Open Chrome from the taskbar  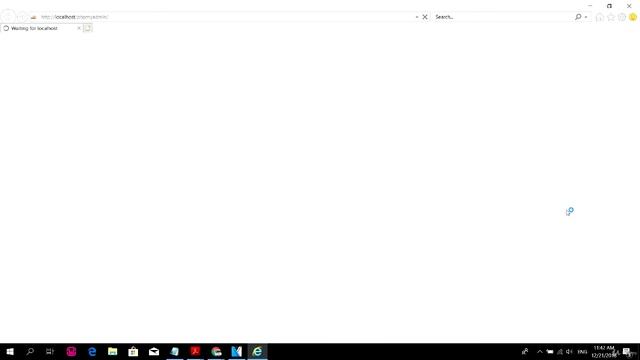pyautogui.click(x=216, y=351)
